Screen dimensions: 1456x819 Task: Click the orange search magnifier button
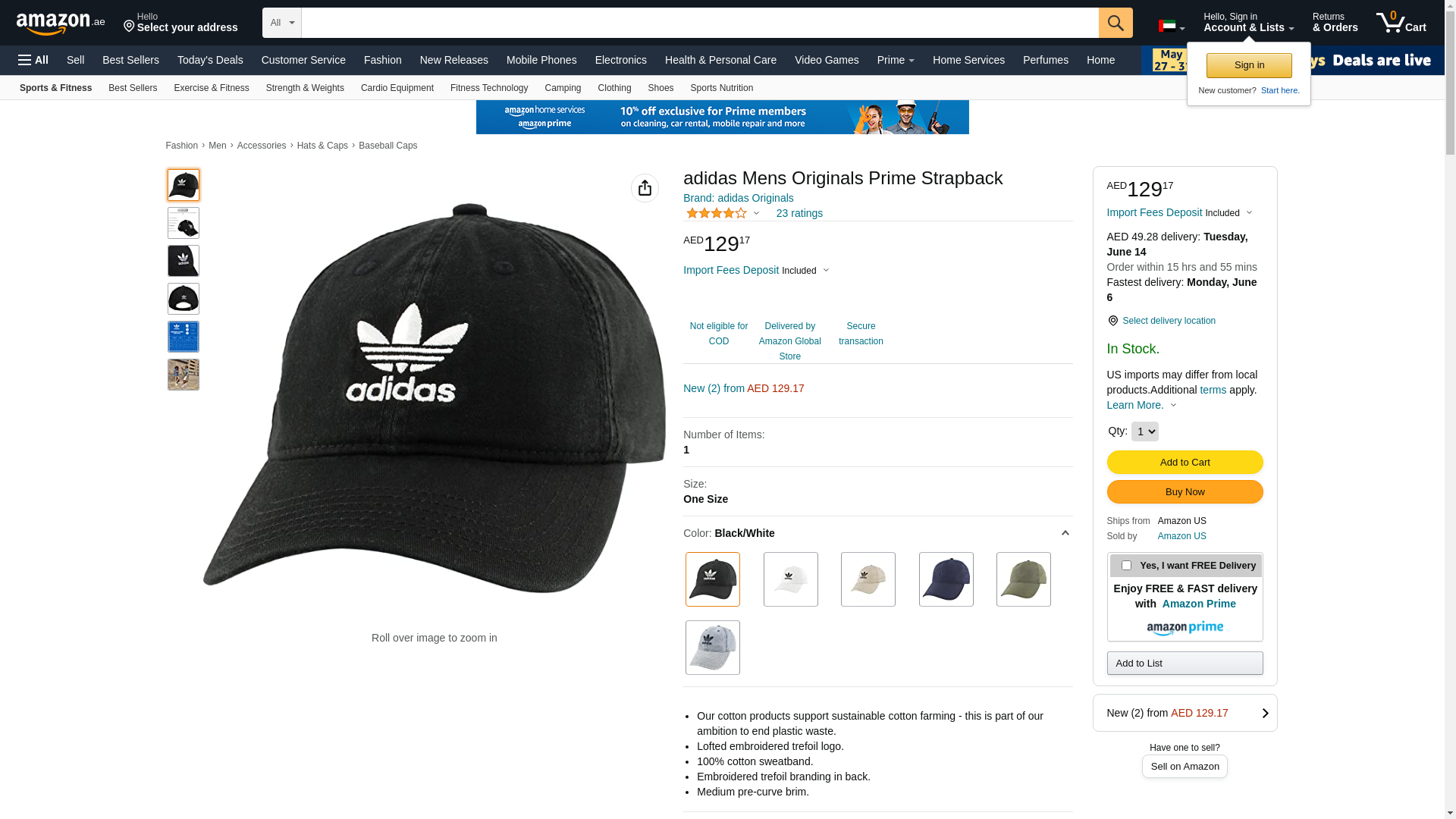pos(1116,23)
